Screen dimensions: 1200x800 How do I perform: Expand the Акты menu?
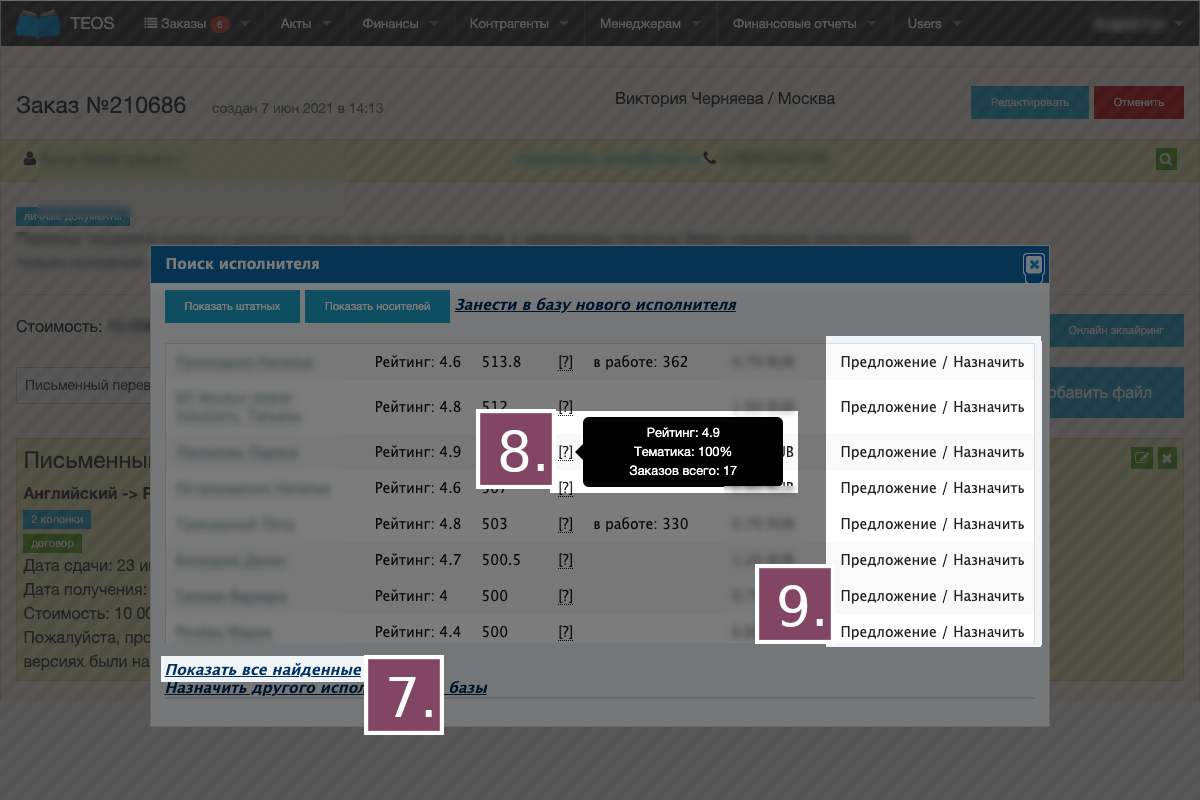pyautogui.click(x=305, y=24)
